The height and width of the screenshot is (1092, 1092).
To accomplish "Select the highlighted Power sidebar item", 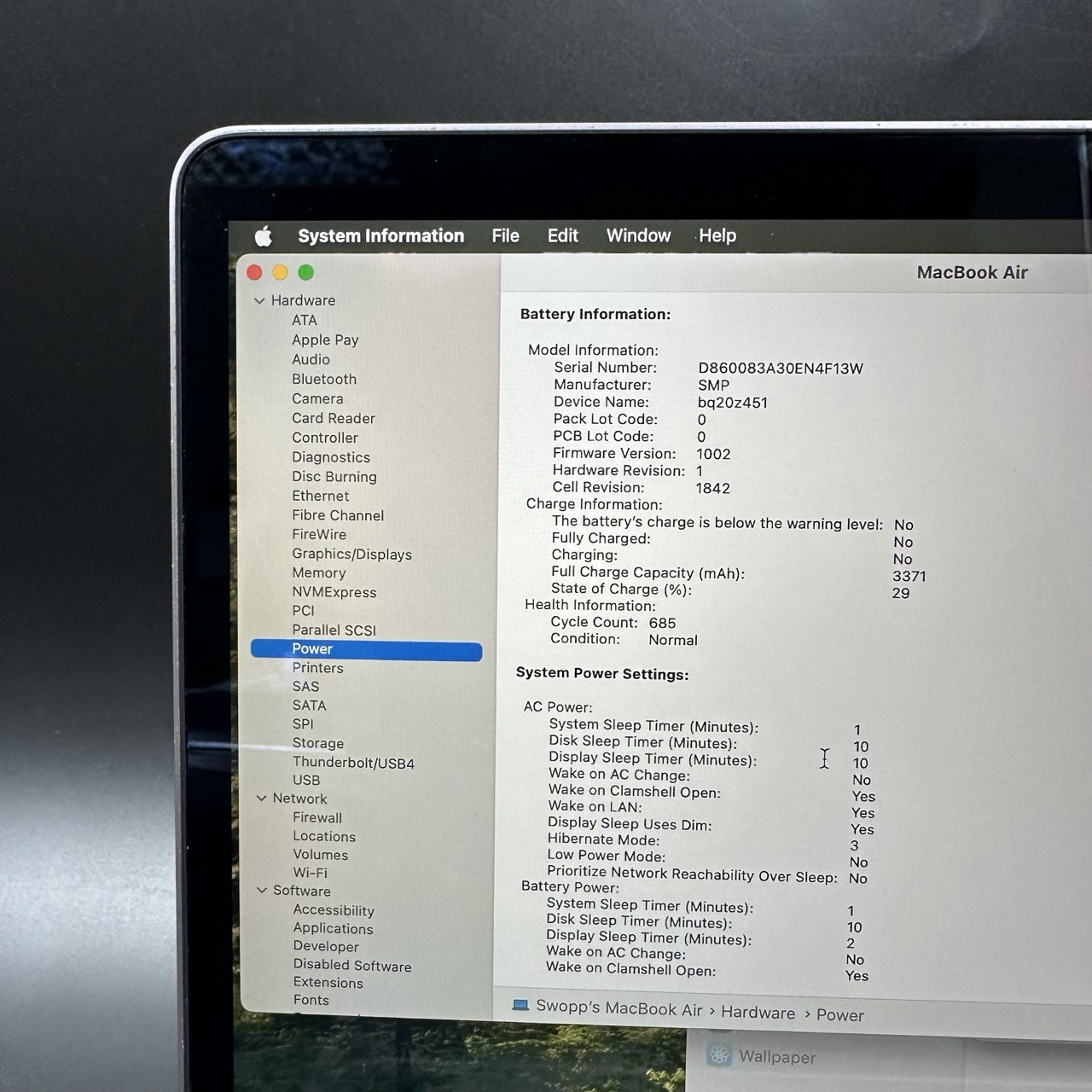I will click(x=366, y=649).
